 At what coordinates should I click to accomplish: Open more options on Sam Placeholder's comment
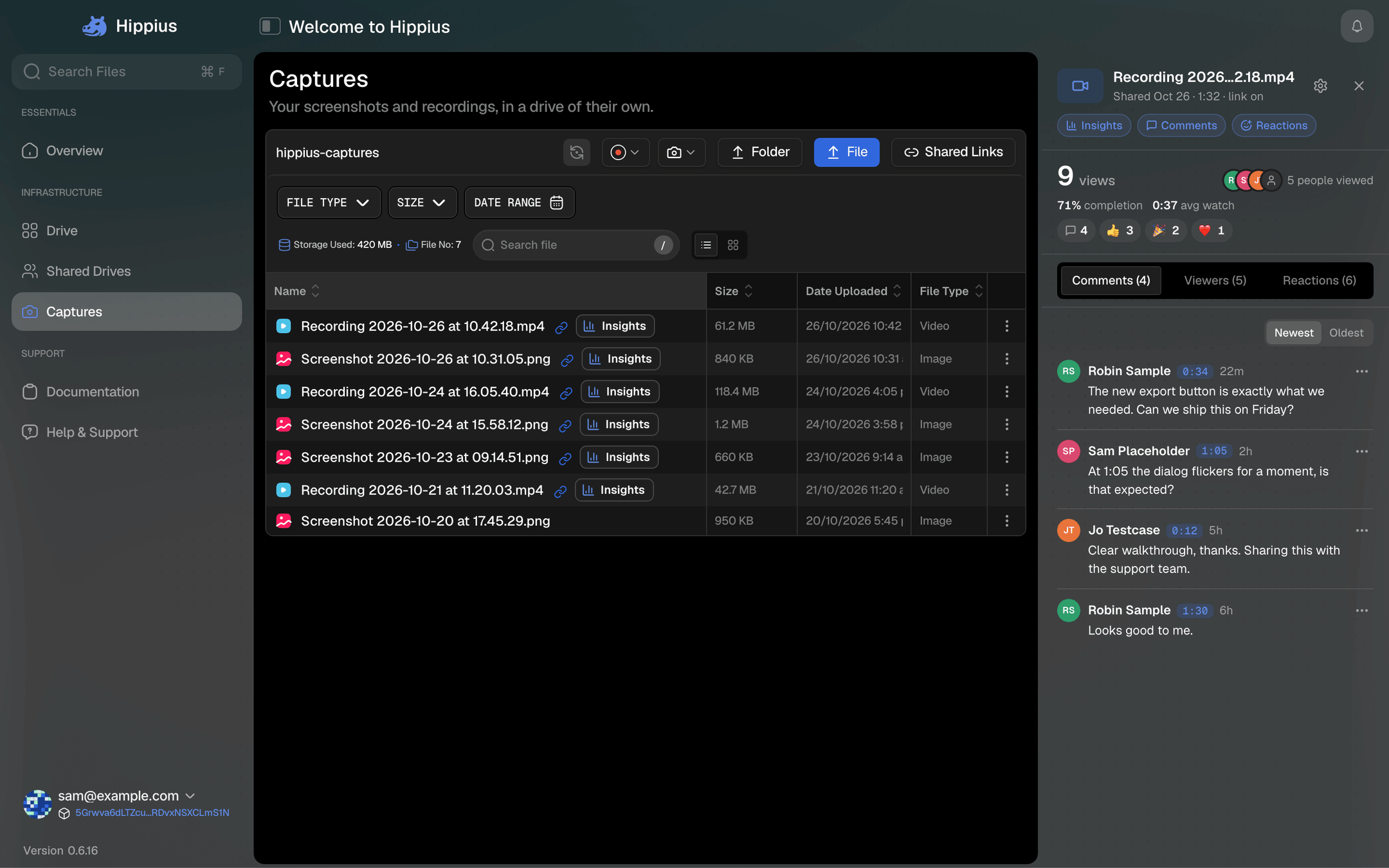pos(1361,451)
